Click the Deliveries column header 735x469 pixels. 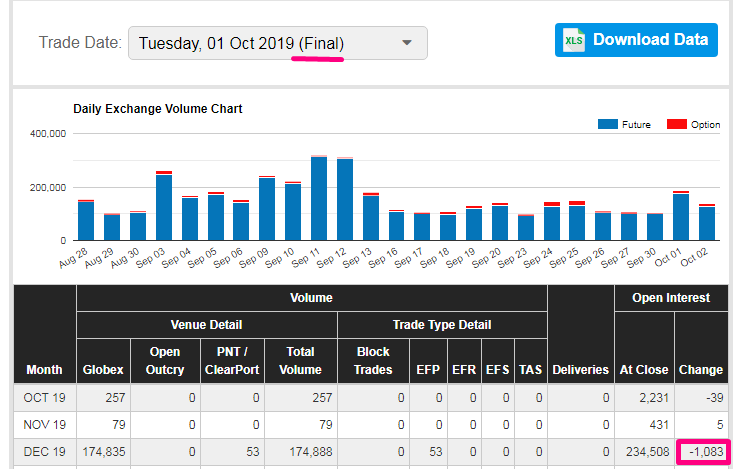pos(580,369)
